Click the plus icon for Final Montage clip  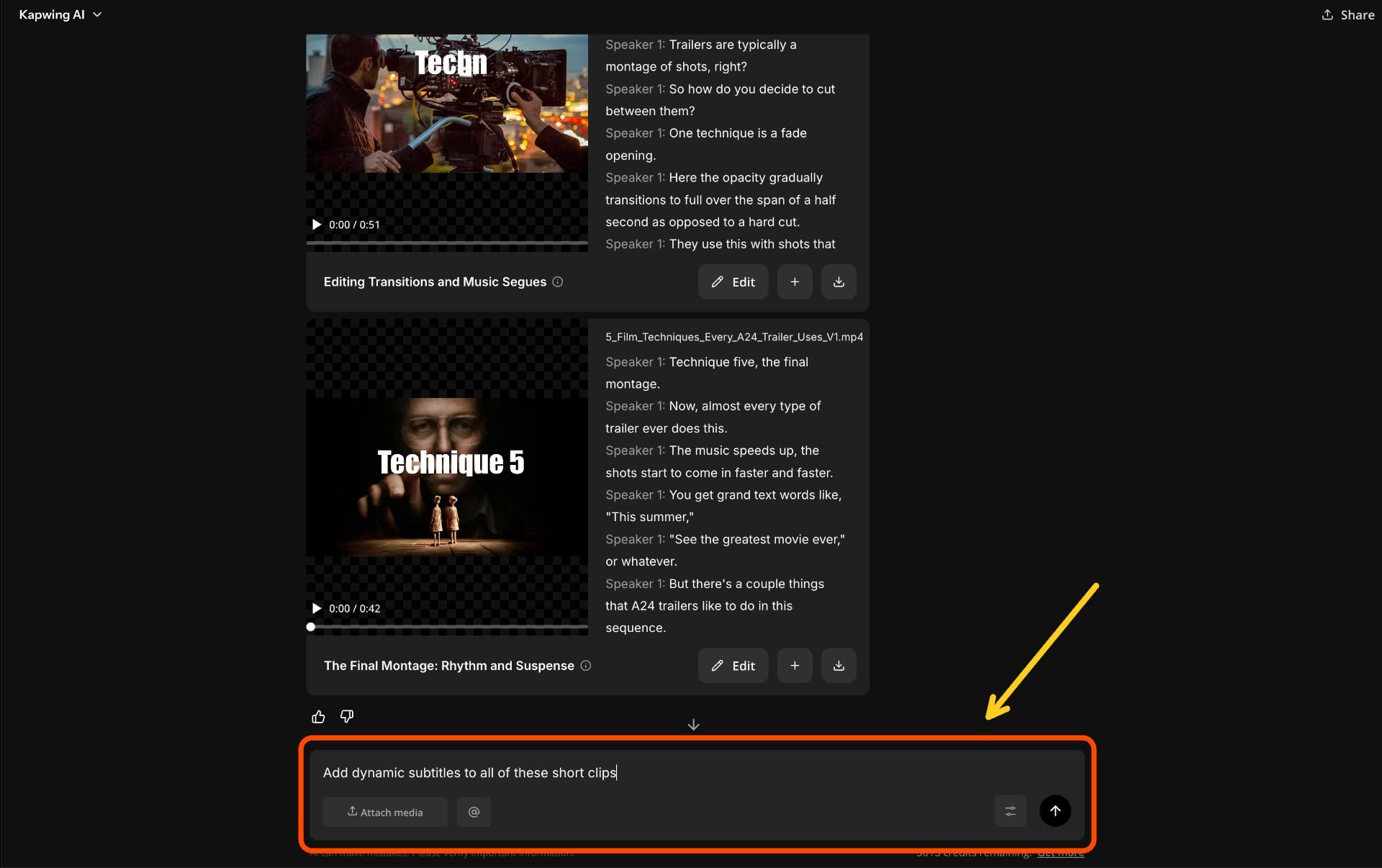[795, 665]
